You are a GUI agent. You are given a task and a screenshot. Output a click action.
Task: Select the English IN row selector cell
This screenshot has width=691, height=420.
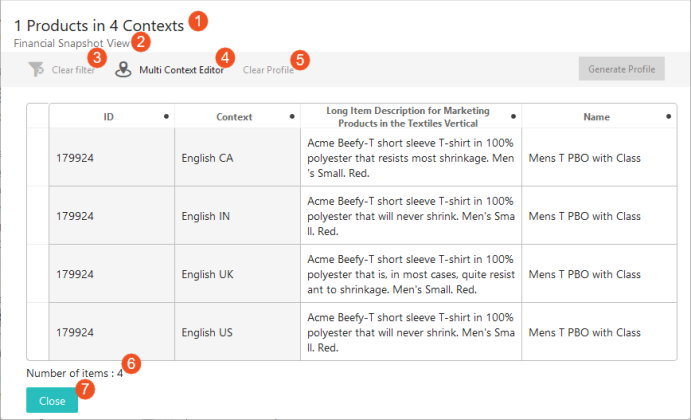click(x=38, y=215)
